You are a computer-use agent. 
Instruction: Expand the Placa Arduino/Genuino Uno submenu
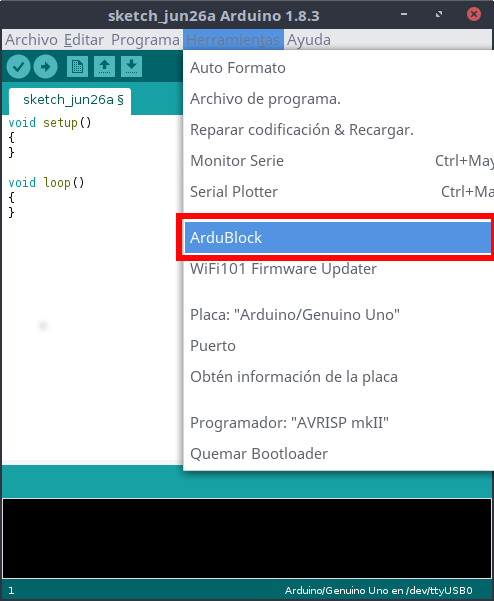click(339, 315)
